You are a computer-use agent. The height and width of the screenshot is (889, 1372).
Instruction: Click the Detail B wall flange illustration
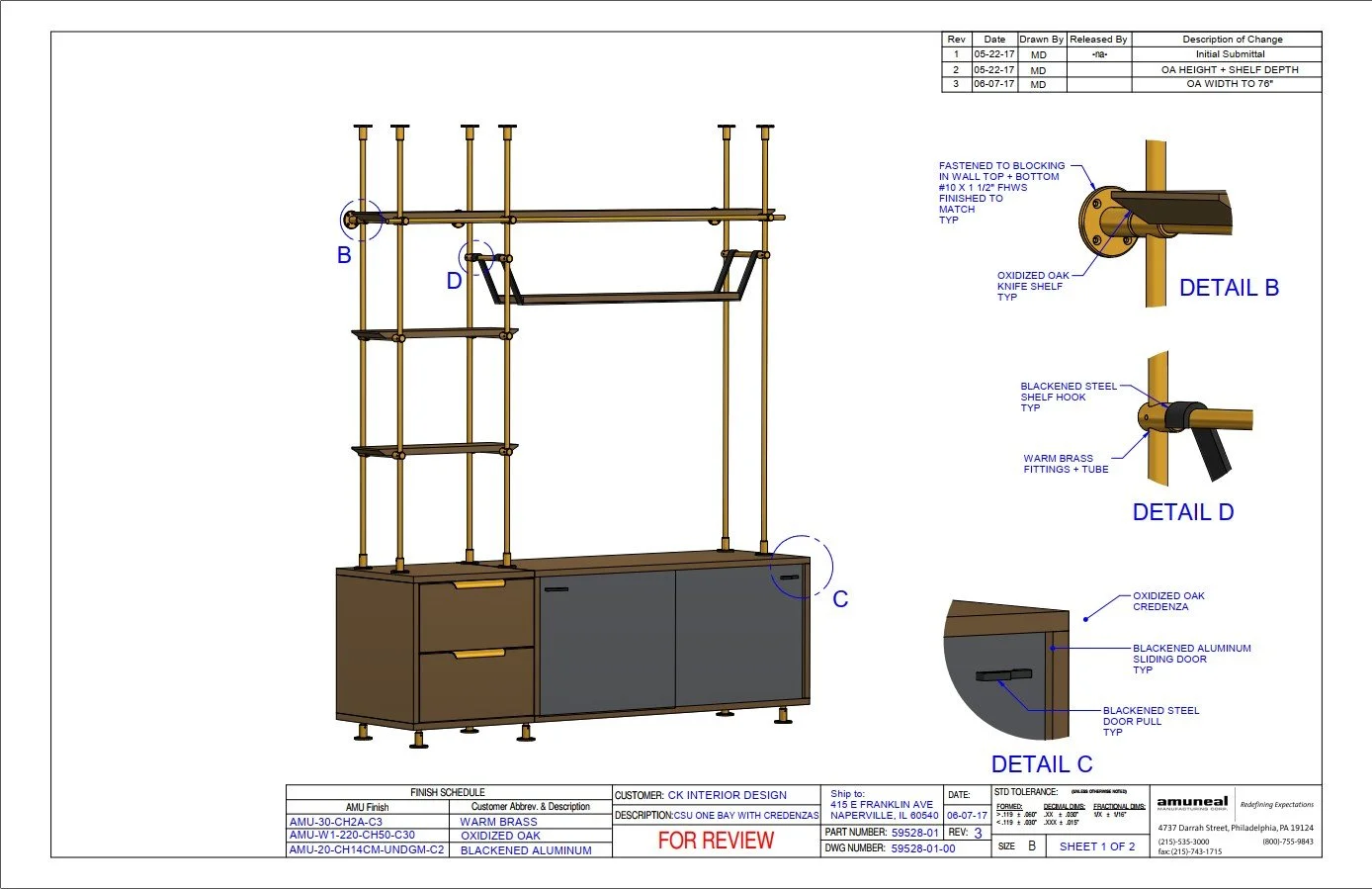click(x=1157, y=223)
